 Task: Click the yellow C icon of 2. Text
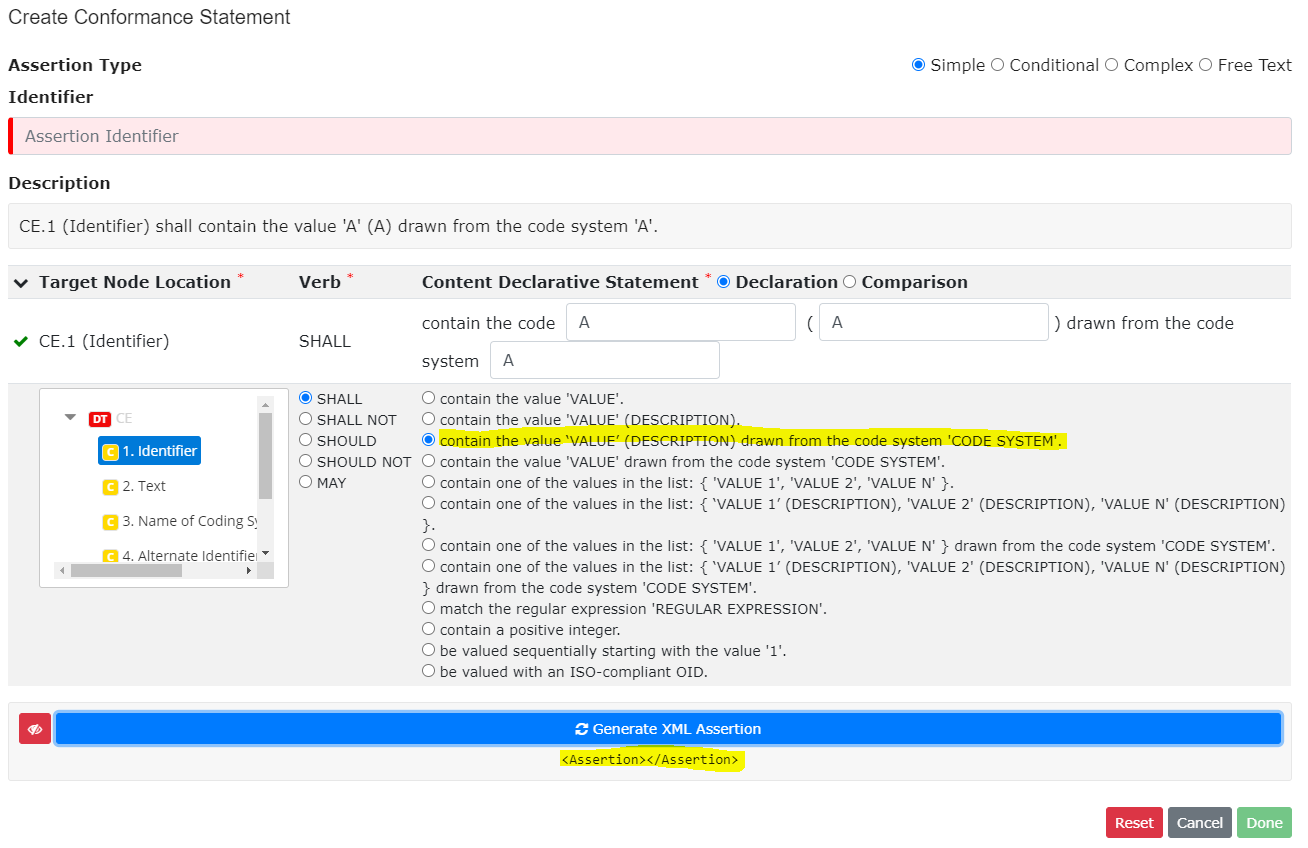[111, 487]
